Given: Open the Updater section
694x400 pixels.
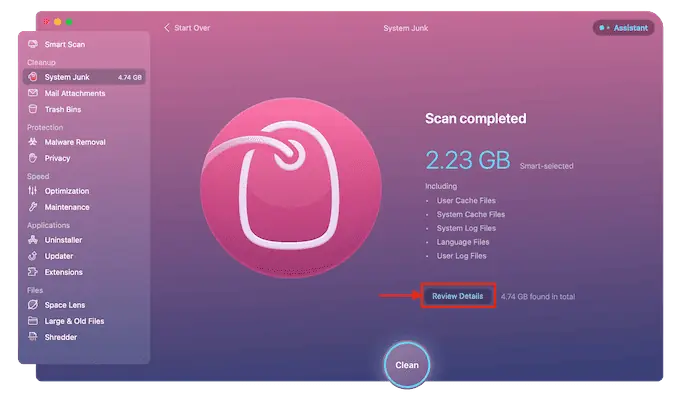Looking at the screenshot, I should [x=59, y=256].
